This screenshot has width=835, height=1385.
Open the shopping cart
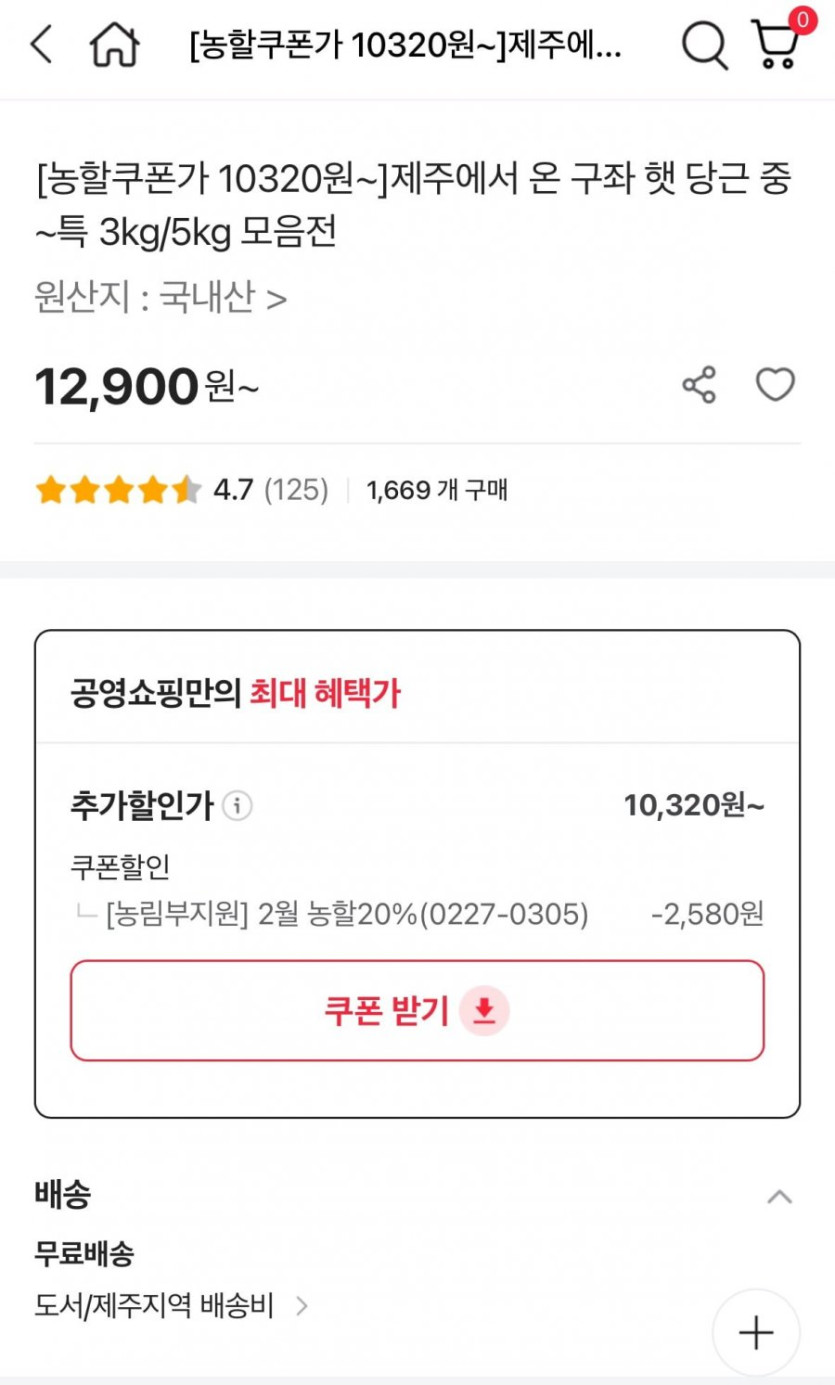pyautogui.click(x=775, y=45)
